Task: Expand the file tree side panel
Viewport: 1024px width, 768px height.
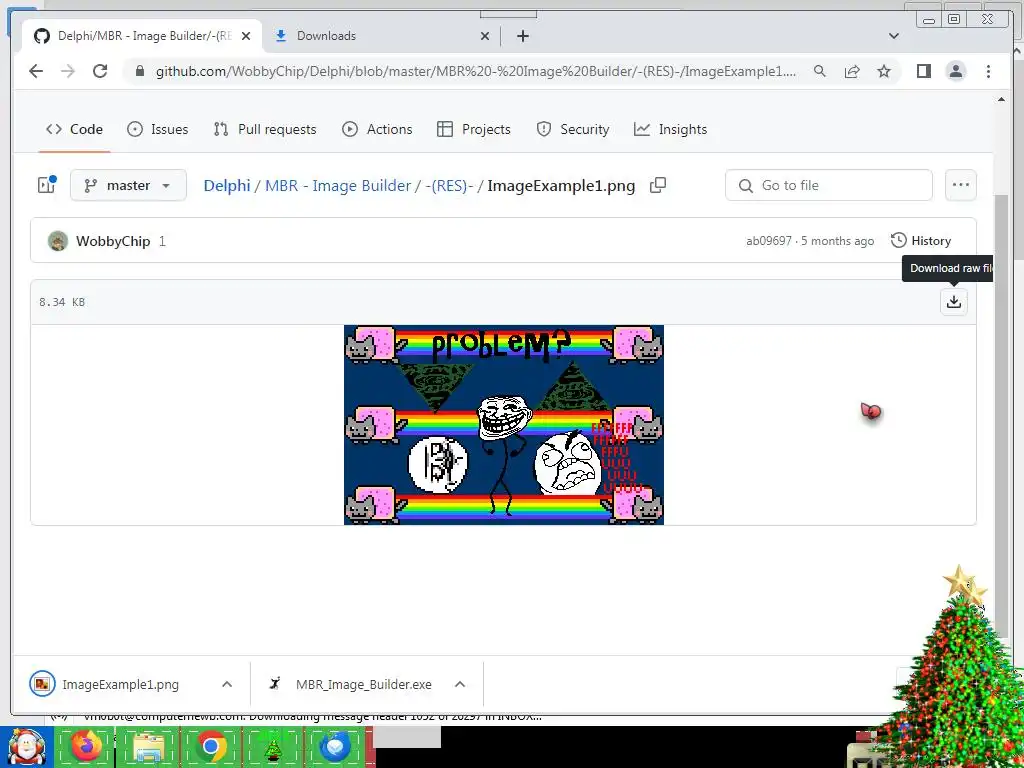Action: click(x=46, y=185)
